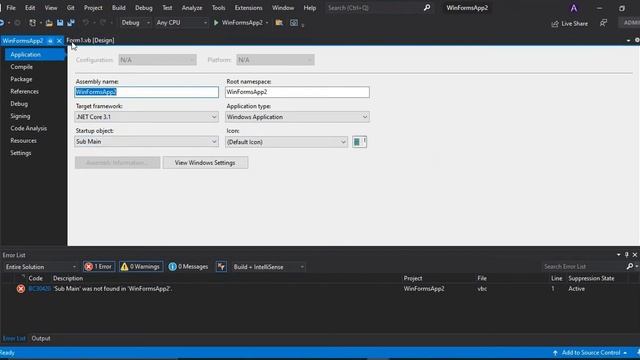
Task: Click the search icon in Error List
Action: coord(630,267)
